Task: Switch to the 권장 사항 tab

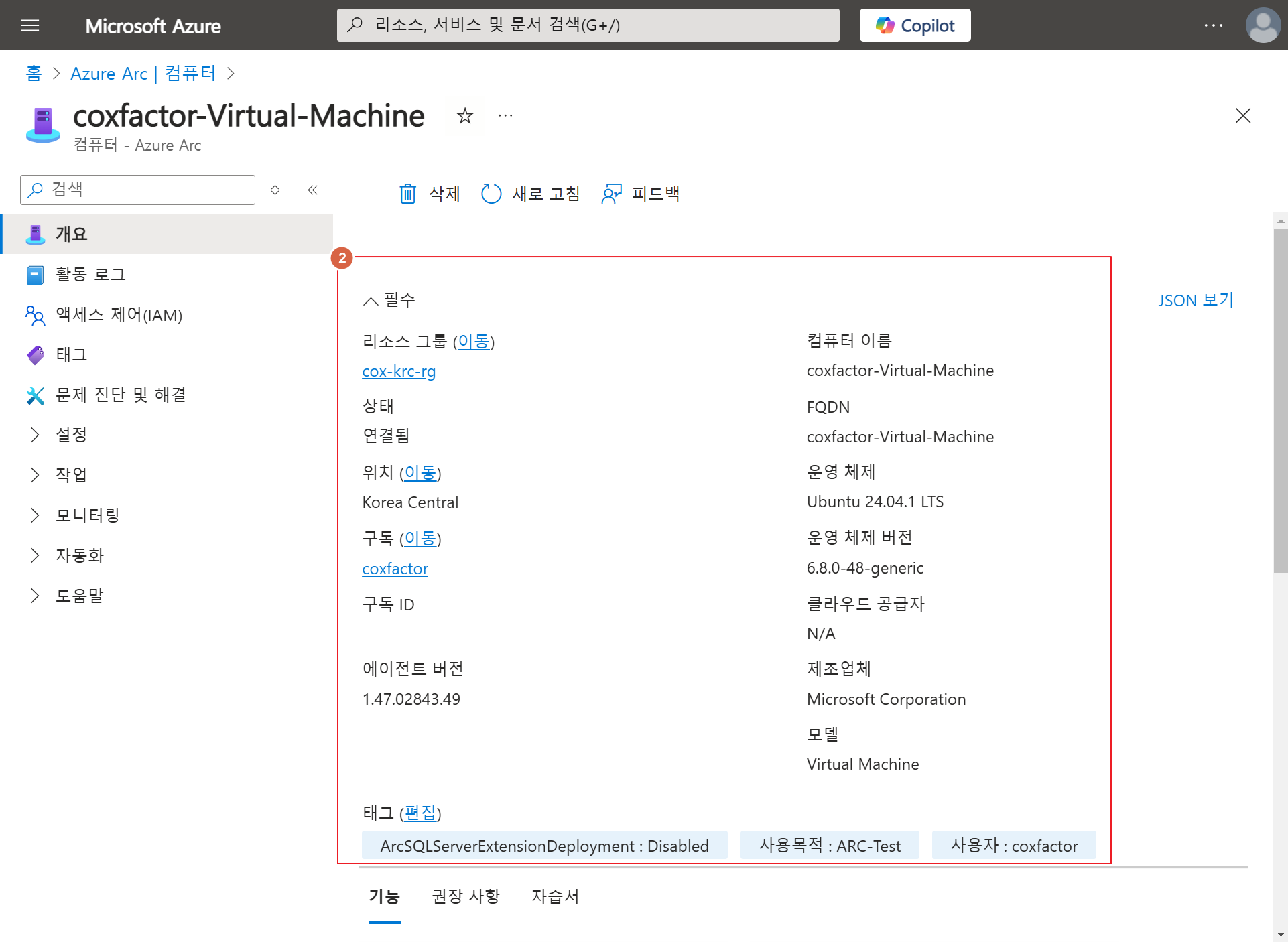Action: click(x=466, y=896)
